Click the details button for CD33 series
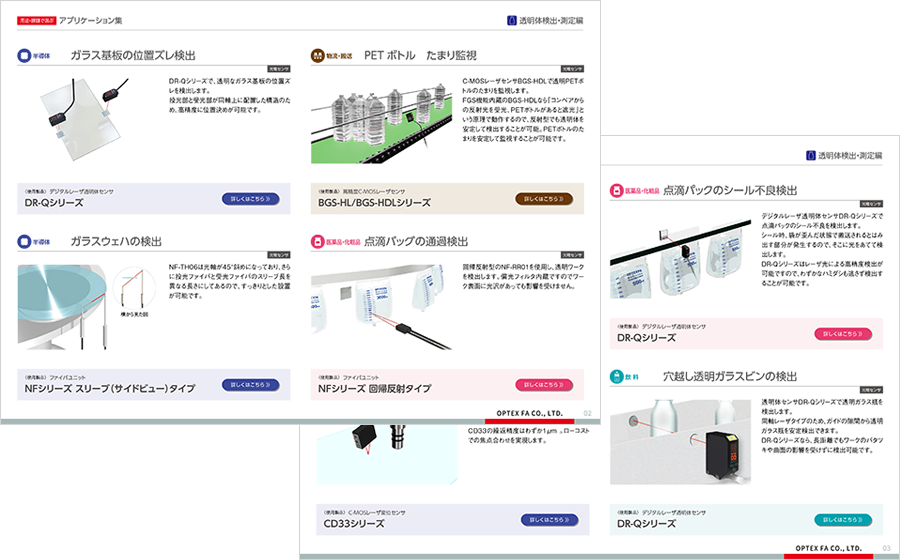This screenshot has height=560, width=900. pyautogui.click(x=549, y=520)
